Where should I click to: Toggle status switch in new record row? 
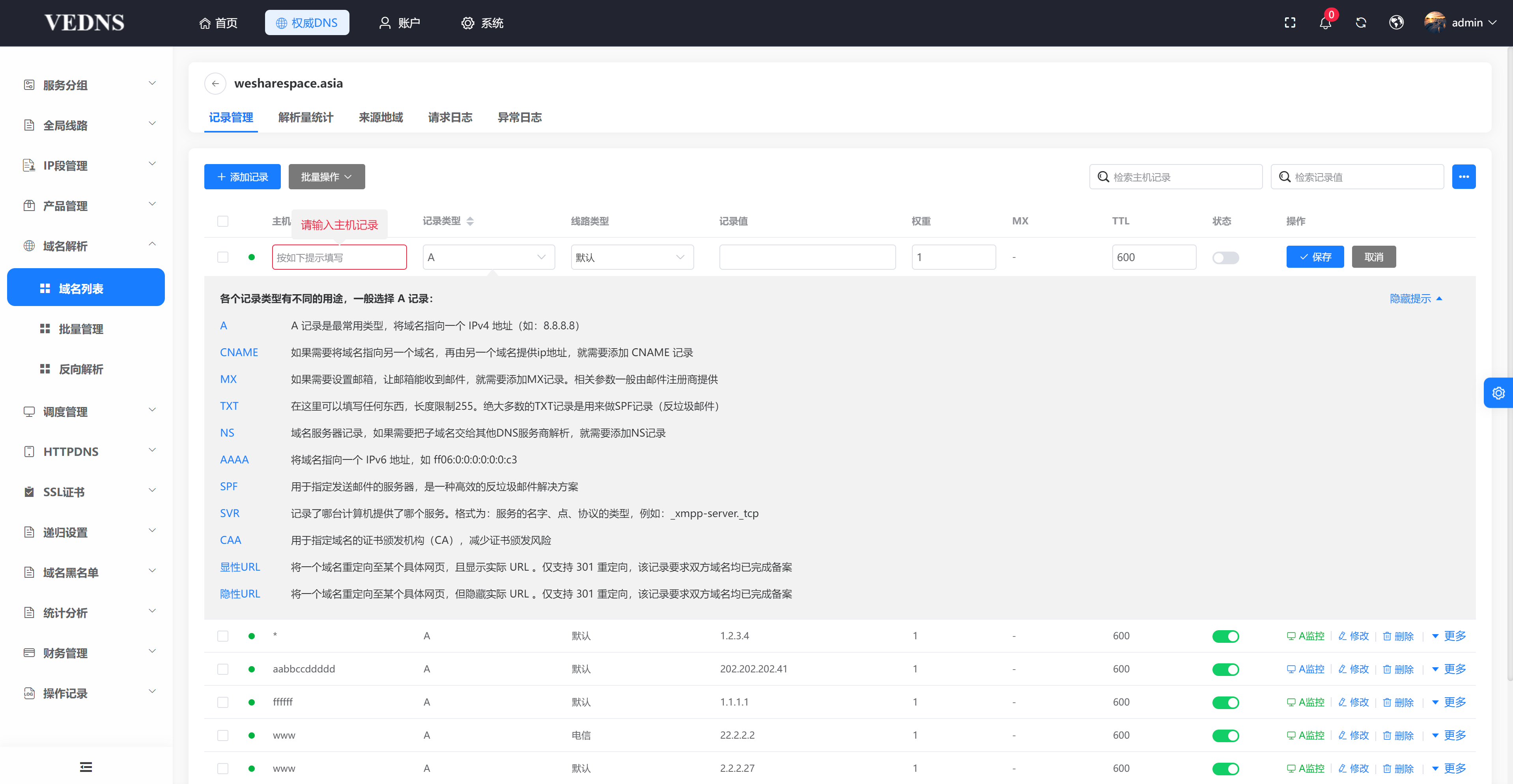coord(1225,258)
